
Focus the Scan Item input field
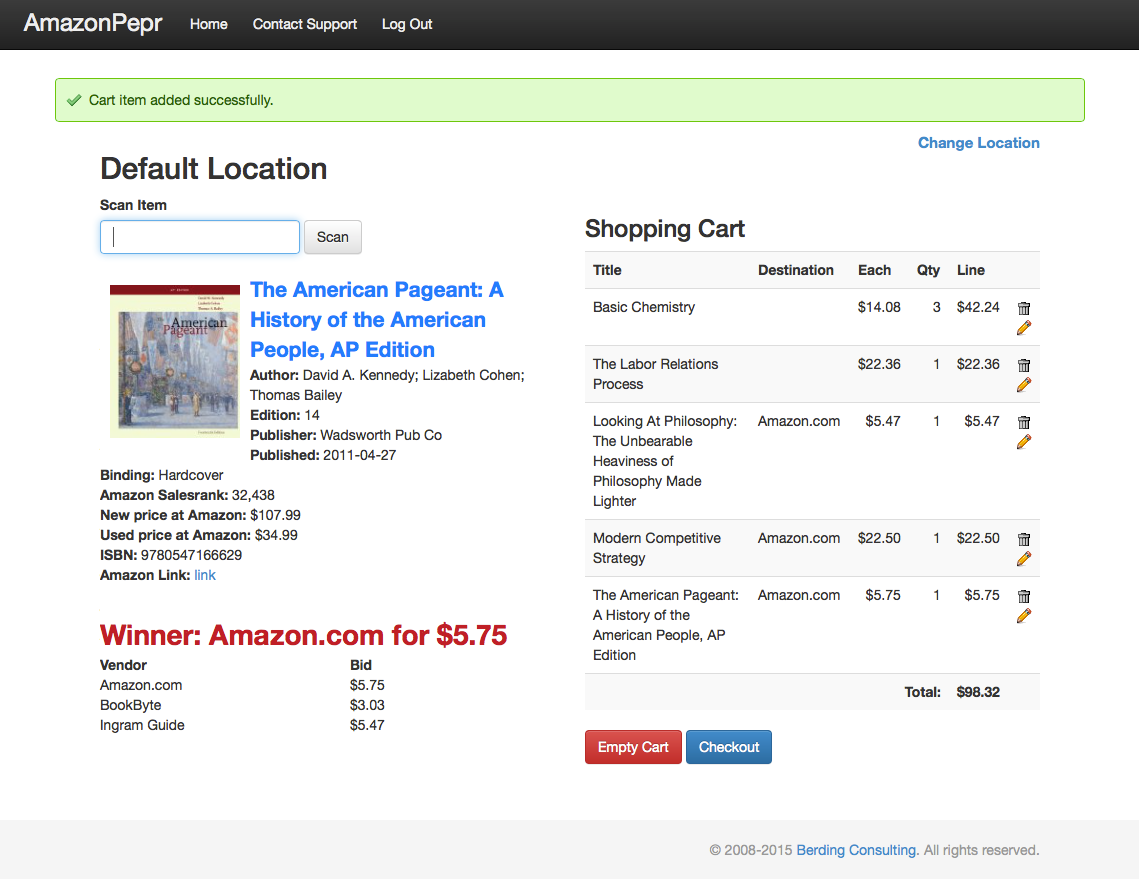click(x=200, y=237)
